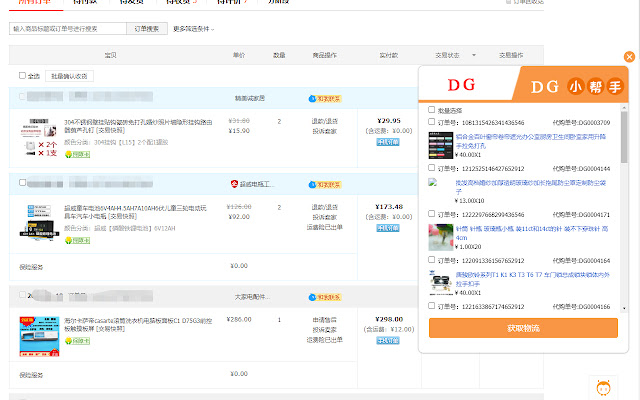Click the ¥298.00 paid amount

(389, 319)
